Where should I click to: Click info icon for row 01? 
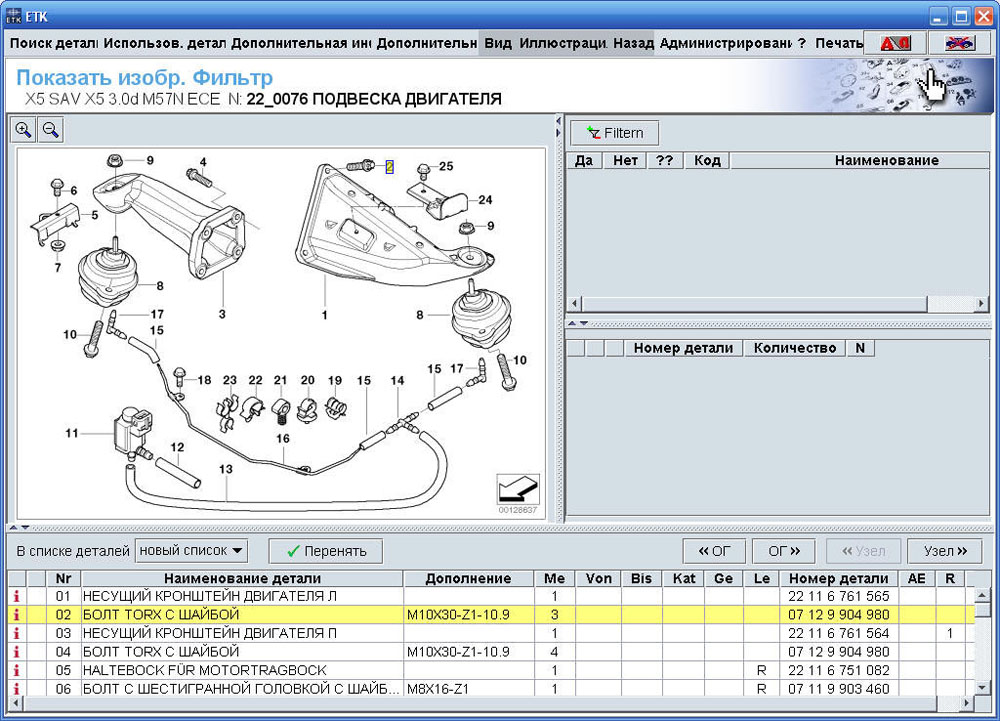click(x=16, y=596)
